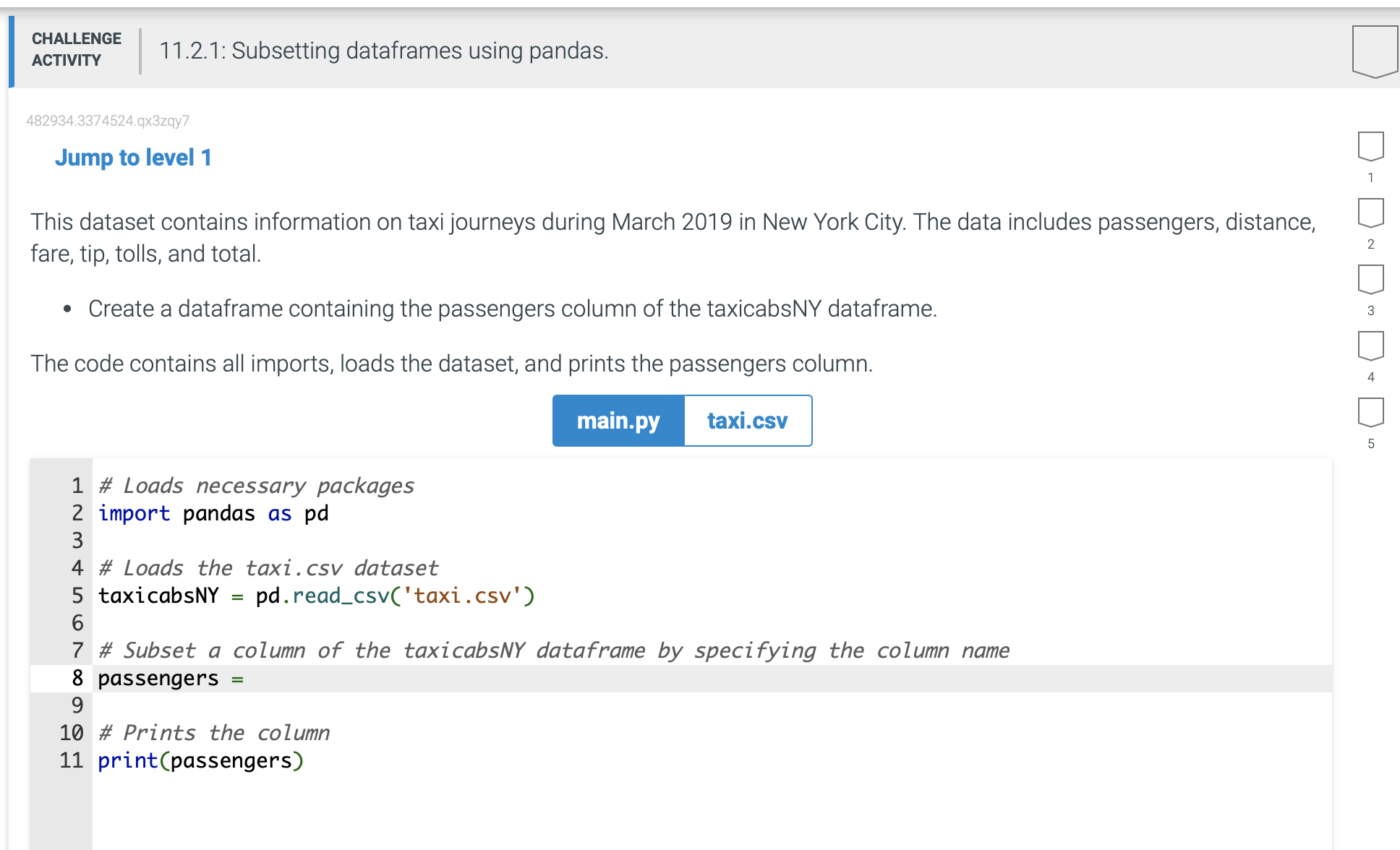Click the activity title 11.2.1 Subsetting dataframes
Screen dimensions: 1400x850
(x=384, y=51)
